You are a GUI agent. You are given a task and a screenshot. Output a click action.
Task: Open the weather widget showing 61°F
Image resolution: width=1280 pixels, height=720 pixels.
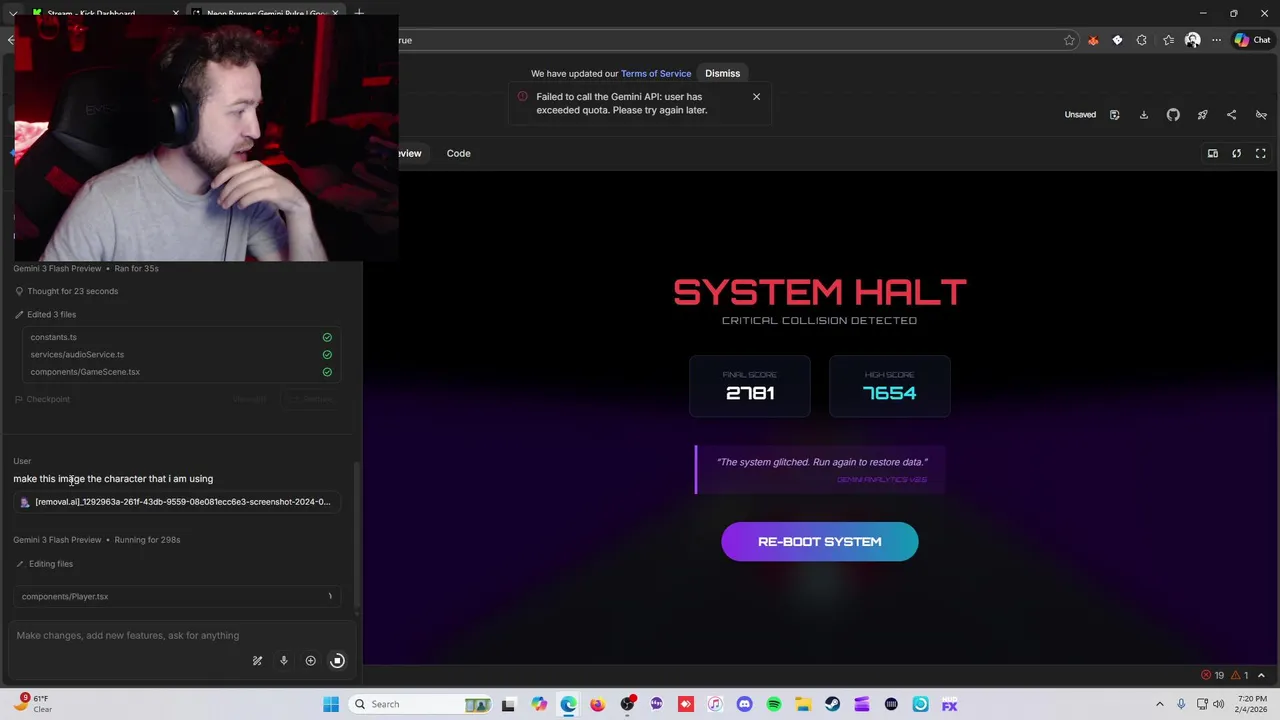(33, 704)
